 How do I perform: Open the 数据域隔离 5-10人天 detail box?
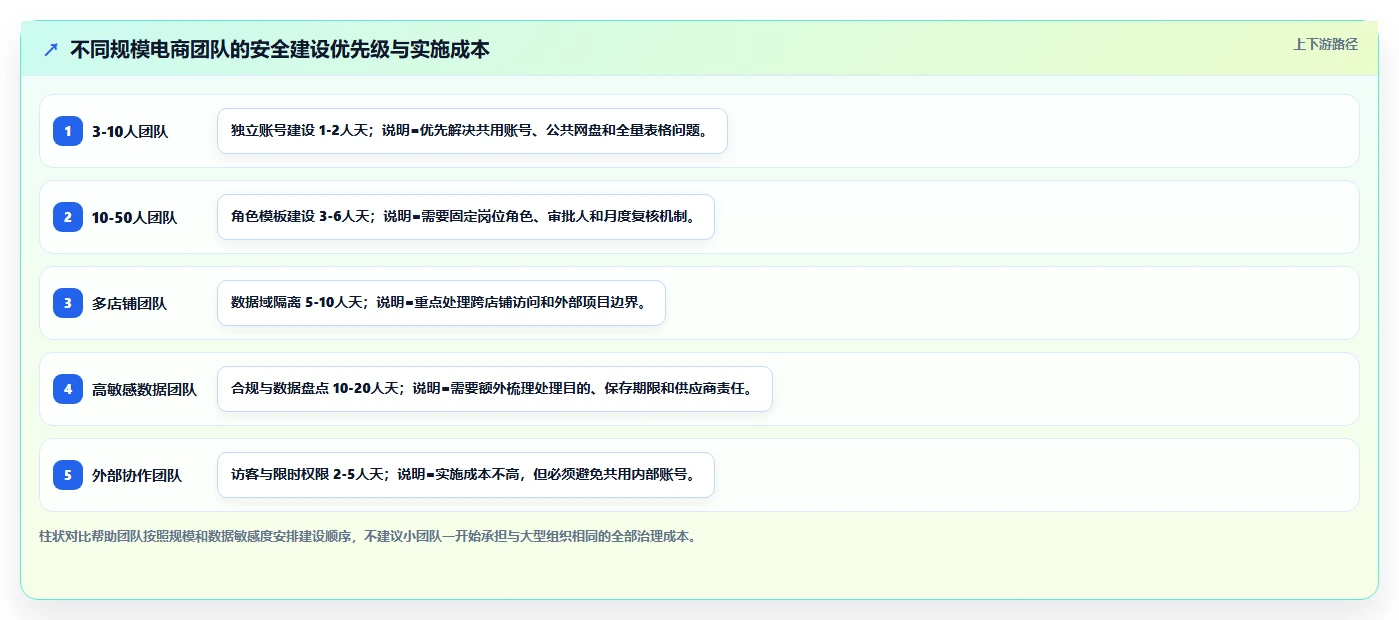pos(441,303)
